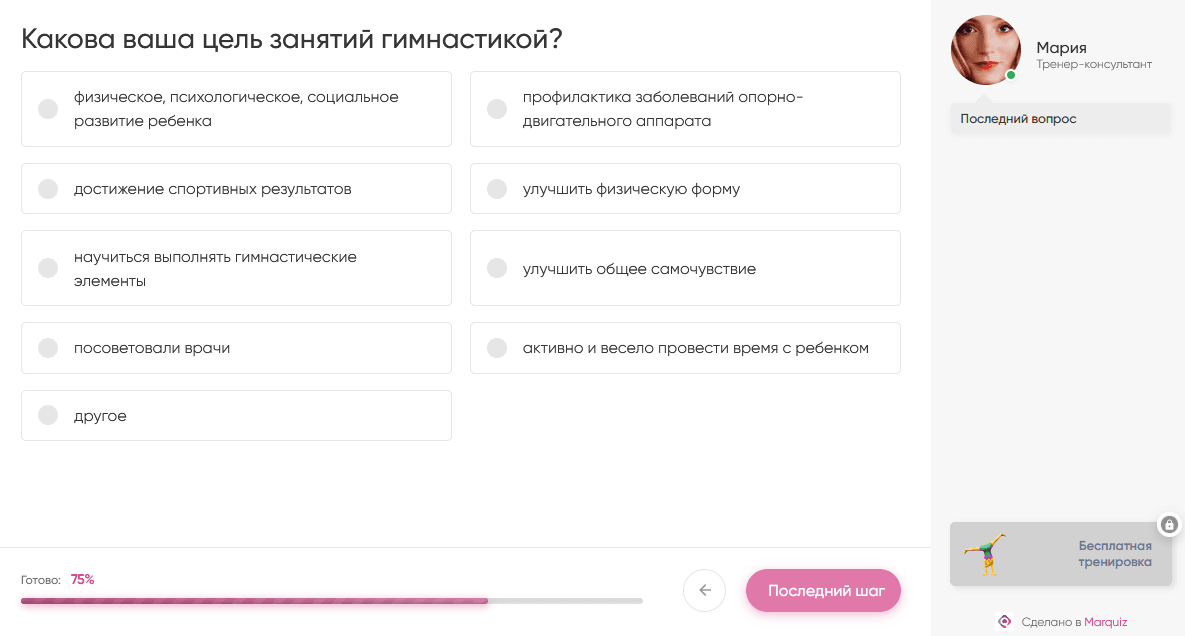Click the 75% progress bar
This screenshot has width=1185, height=636.
(x=331, y=601)
